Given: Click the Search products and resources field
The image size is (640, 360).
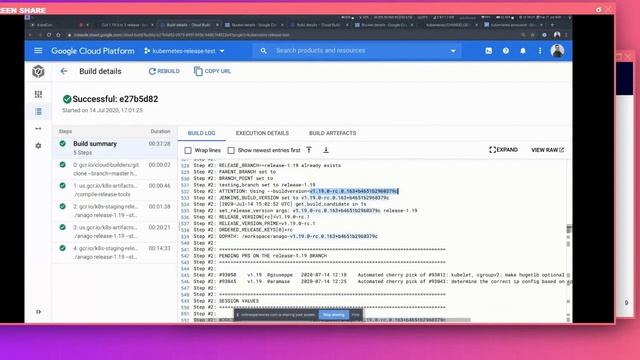Looking at the screenshot, I should [x=356, y=51].
